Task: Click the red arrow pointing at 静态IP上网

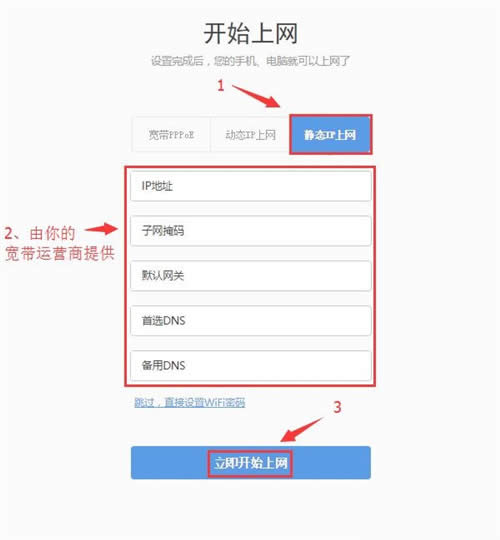Action: pos(257,96)
